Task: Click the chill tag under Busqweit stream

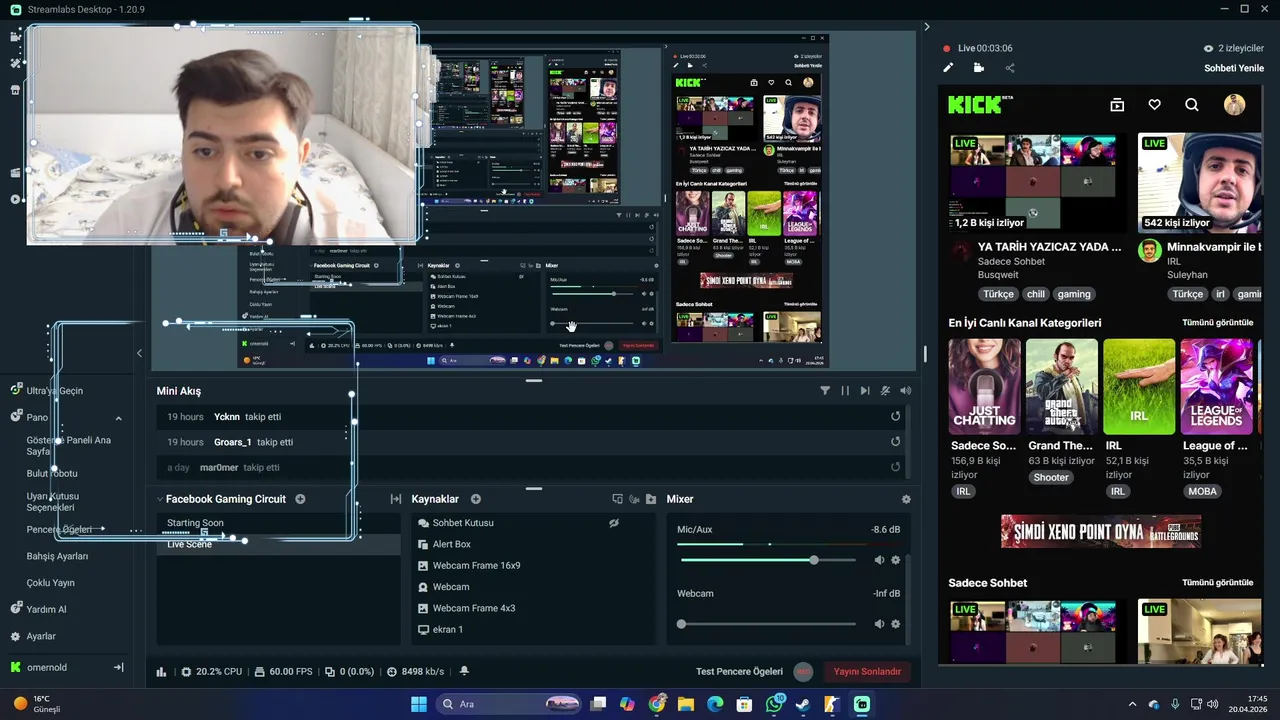Action: pos(1035,294)
